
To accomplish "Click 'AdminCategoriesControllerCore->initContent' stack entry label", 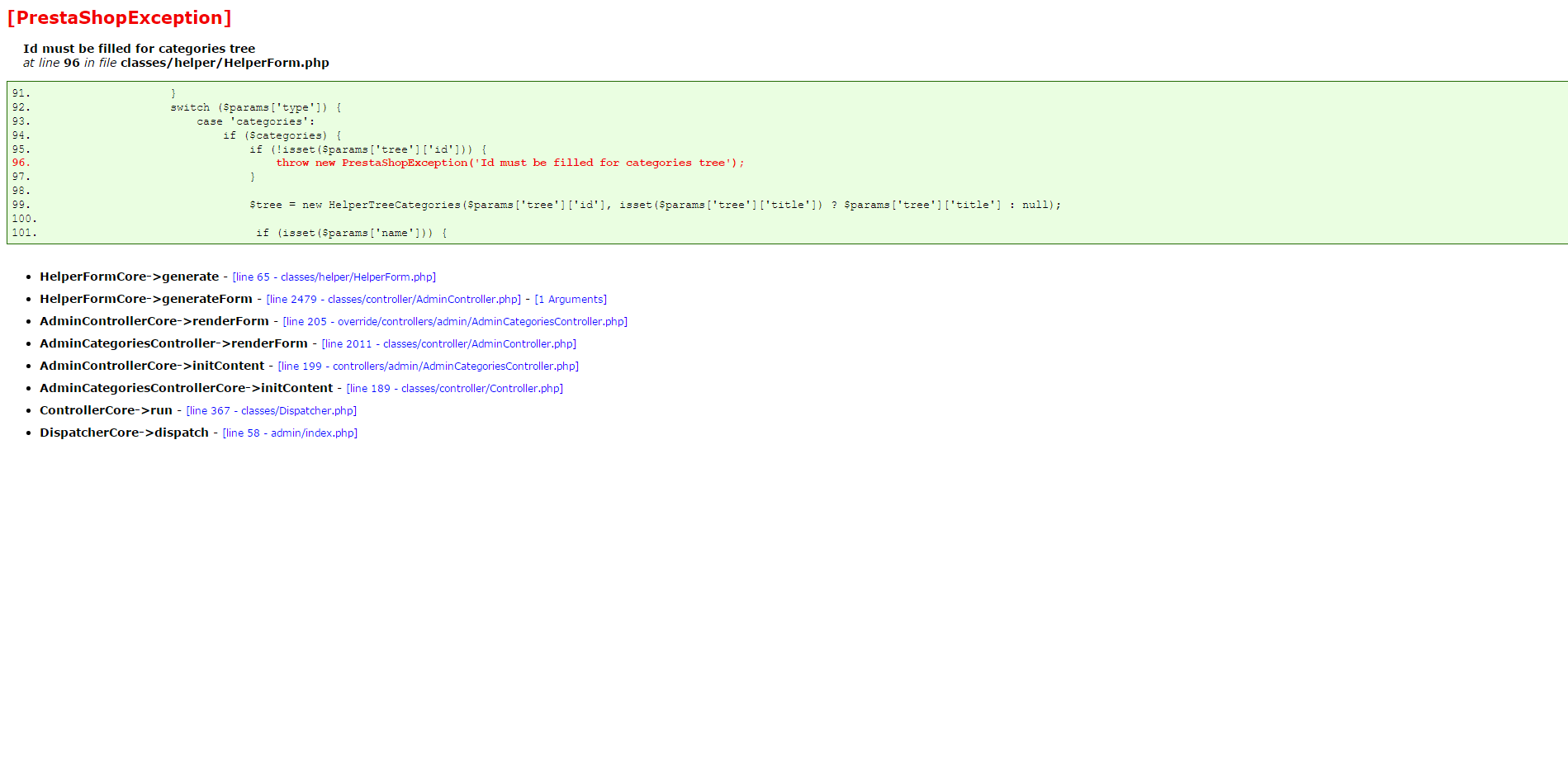I will coord(187,388).
